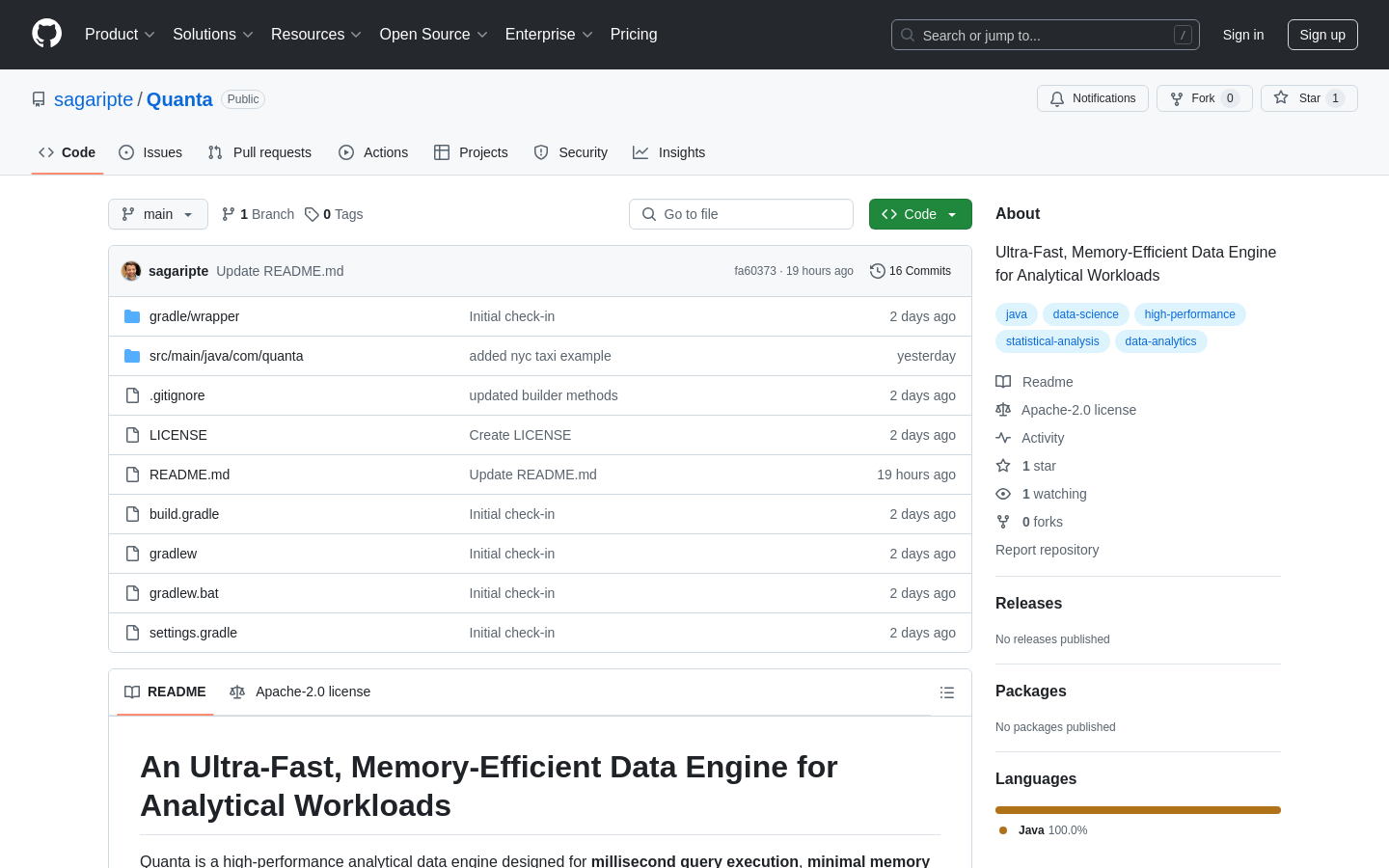
Task: Click the Java language color bar
Action: pos(1138,810)
